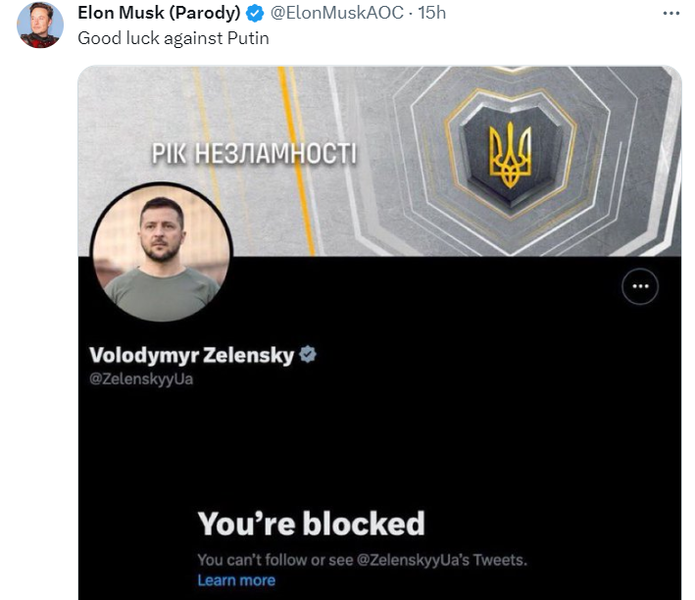Click the tweet text Good luck against Putin
The image size is (695, 600).
(x=173, y=38)
